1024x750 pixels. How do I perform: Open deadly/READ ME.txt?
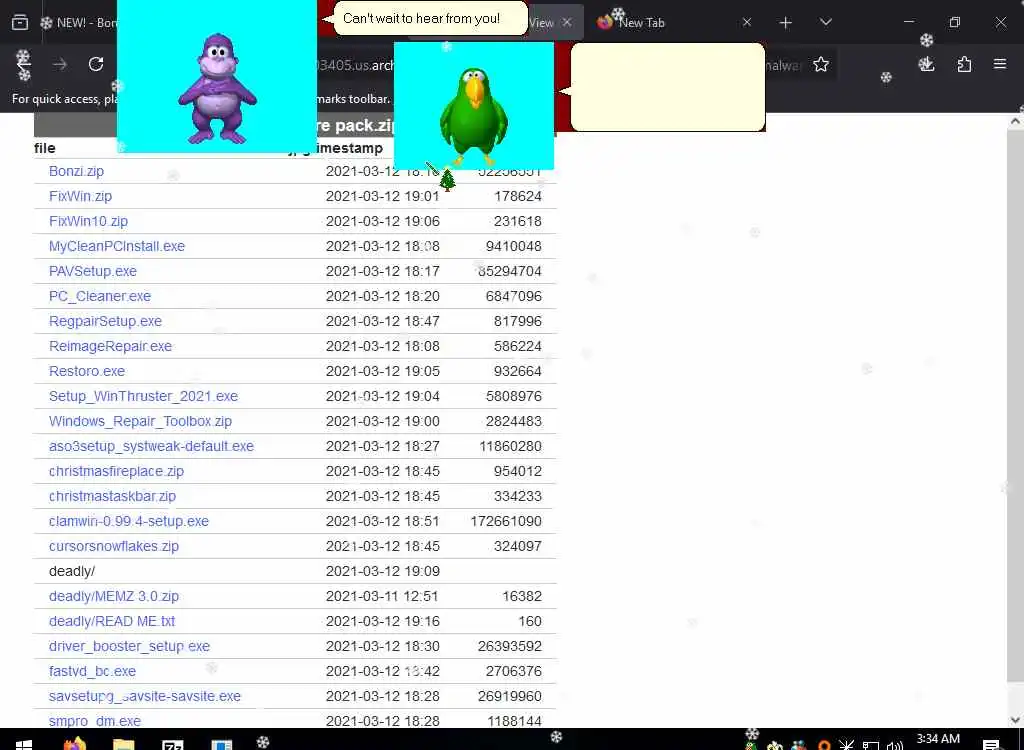[x=112, y=621]
